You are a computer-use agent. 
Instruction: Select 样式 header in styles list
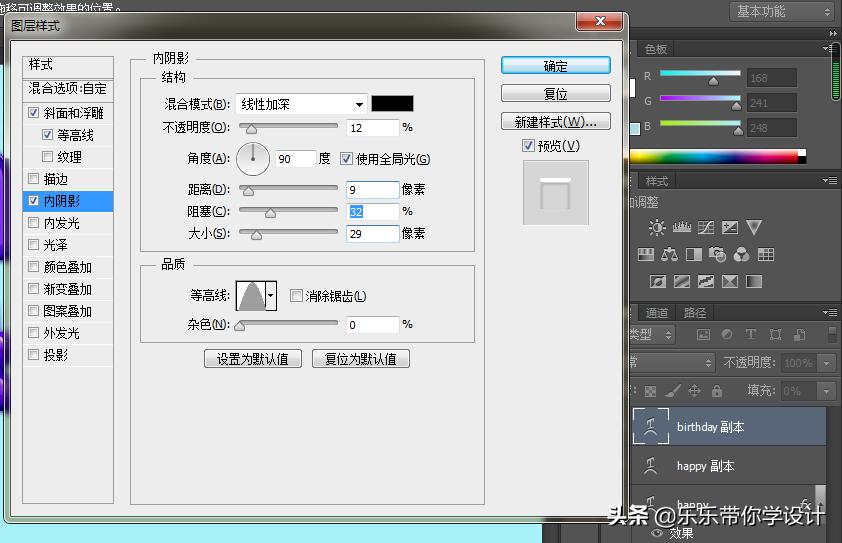(x=68, y=65)
